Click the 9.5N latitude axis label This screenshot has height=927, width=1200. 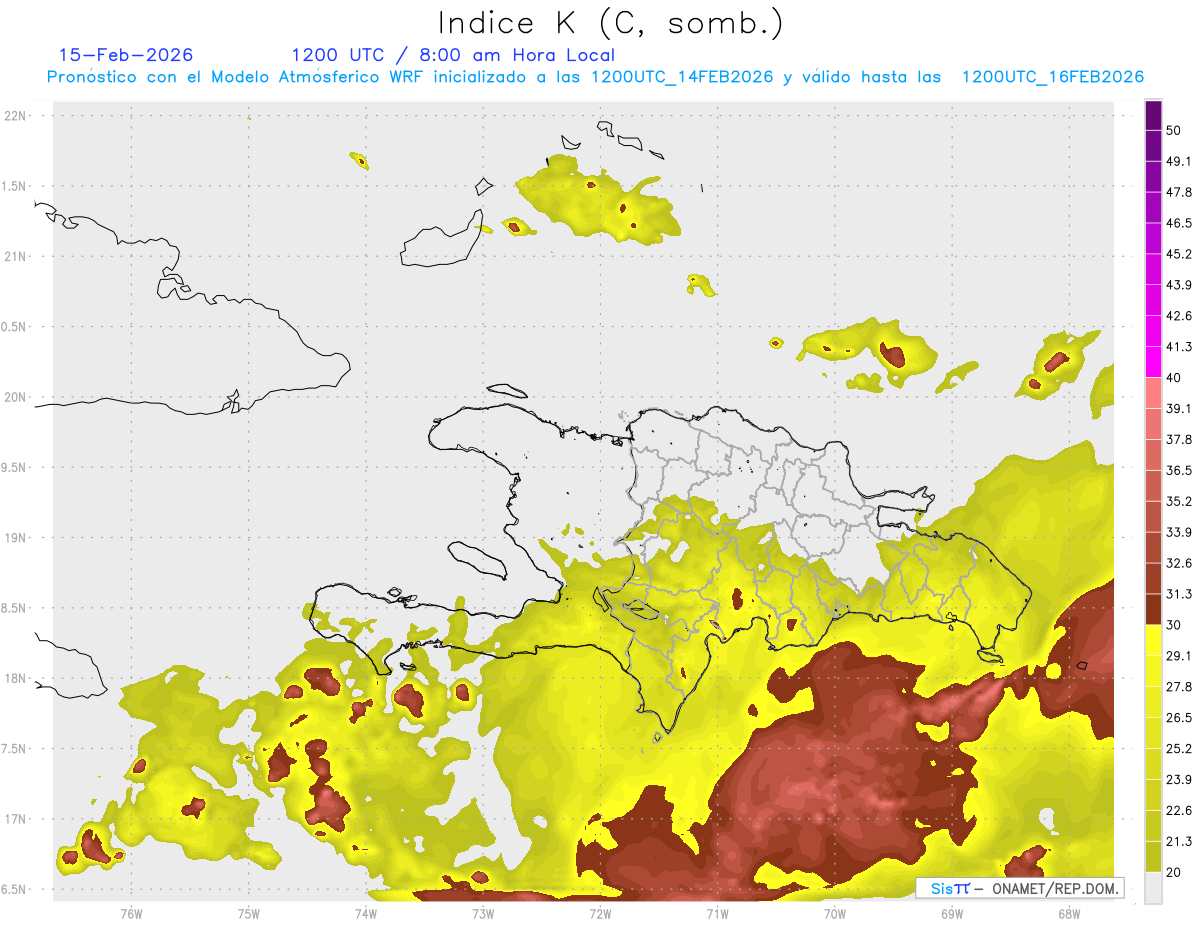pos(15,467)
